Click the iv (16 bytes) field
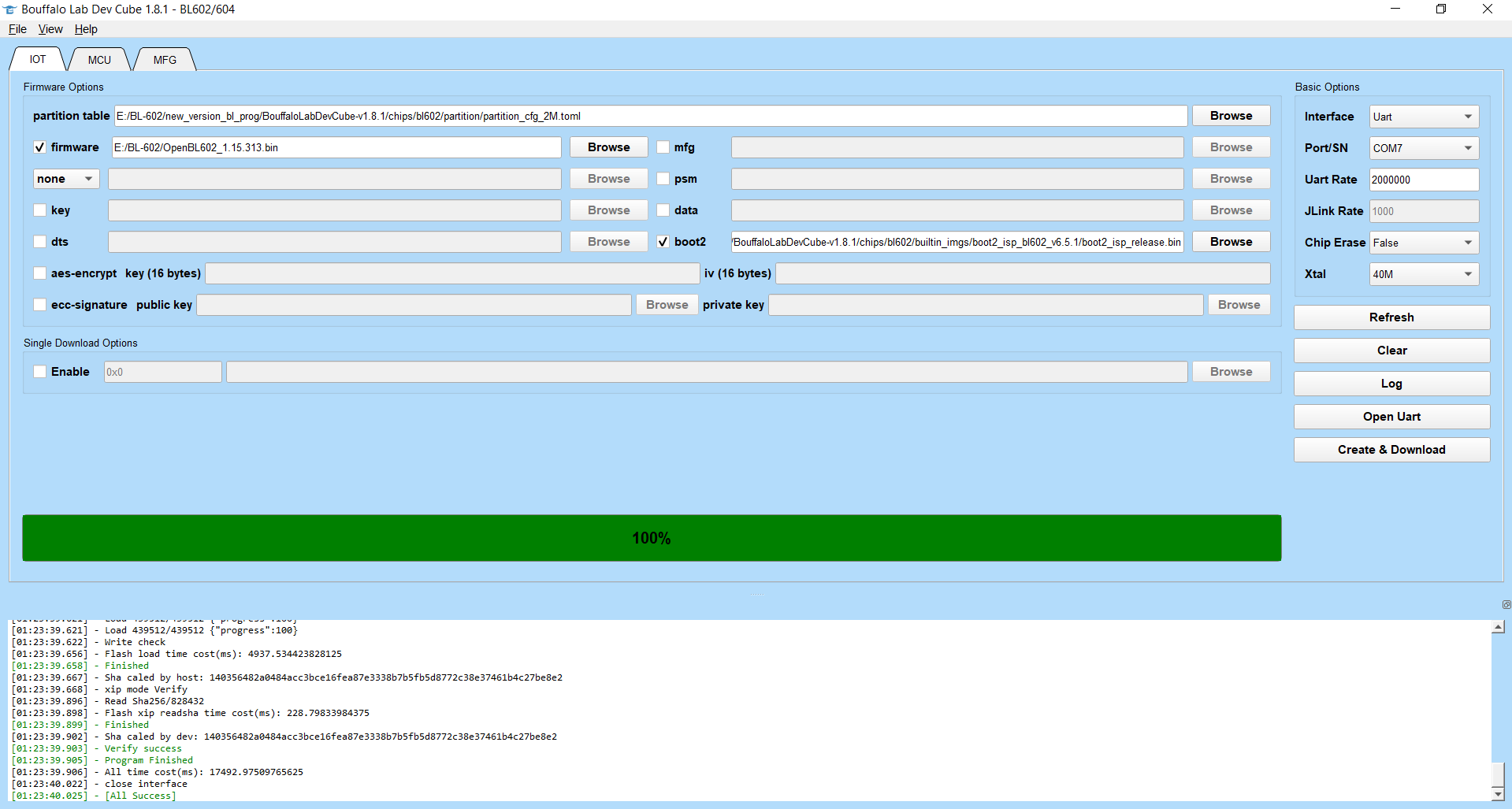The width and height of the screenshot is (1512, 809). (x=1023, y=273)
